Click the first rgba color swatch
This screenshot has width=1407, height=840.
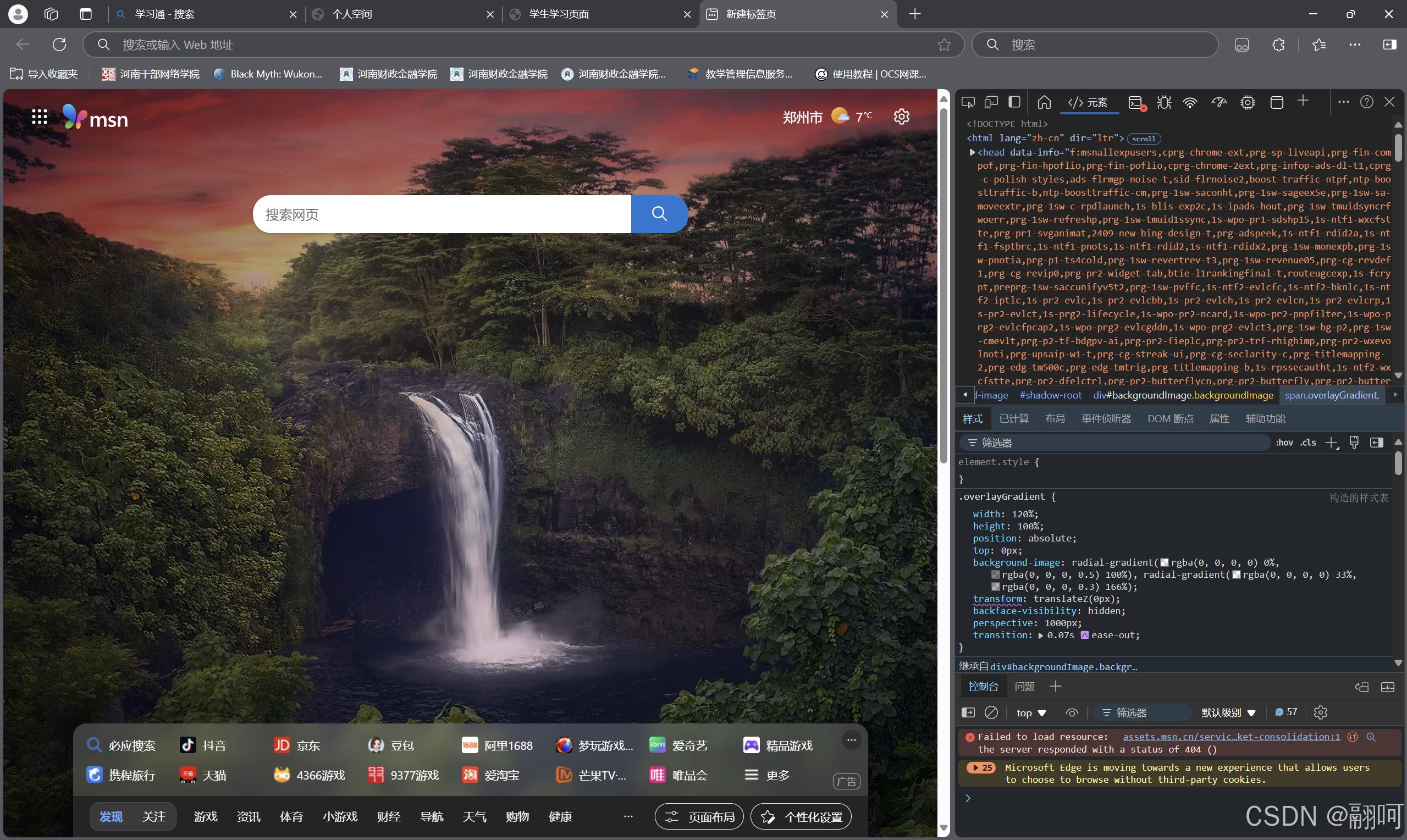tap(1164, 562)
